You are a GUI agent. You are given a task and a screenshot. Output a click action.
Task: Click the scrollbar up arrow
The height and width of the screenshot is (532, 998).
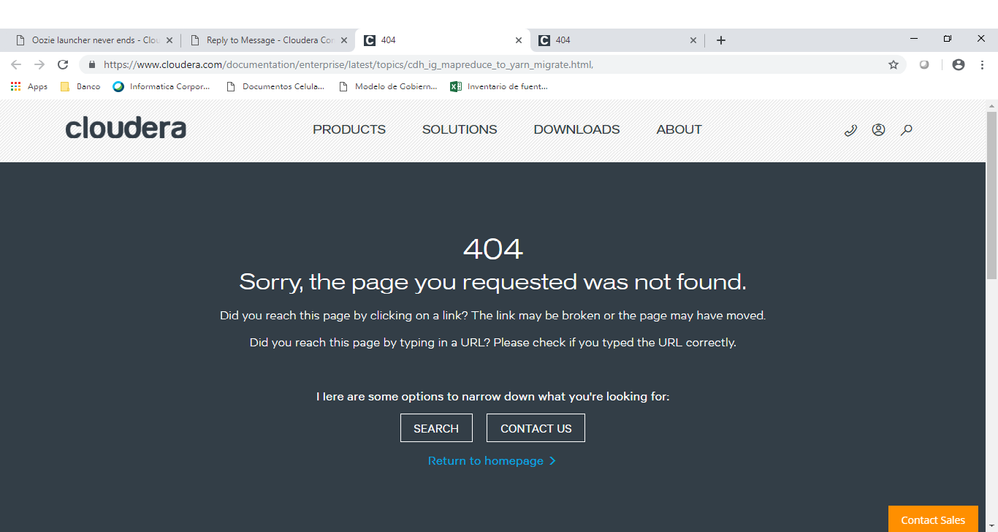point(992,106)
